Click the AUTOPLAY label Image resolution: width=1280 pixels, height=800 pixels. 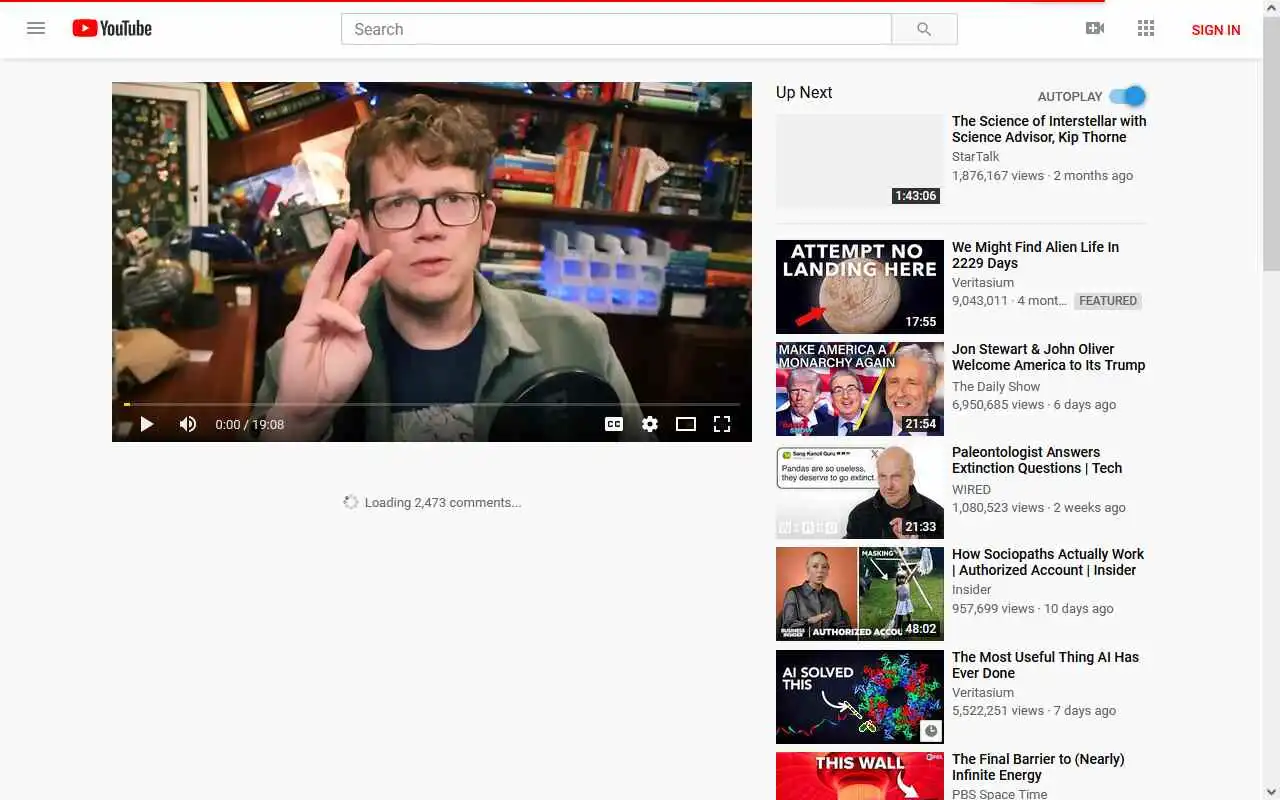click(1070, 96)
